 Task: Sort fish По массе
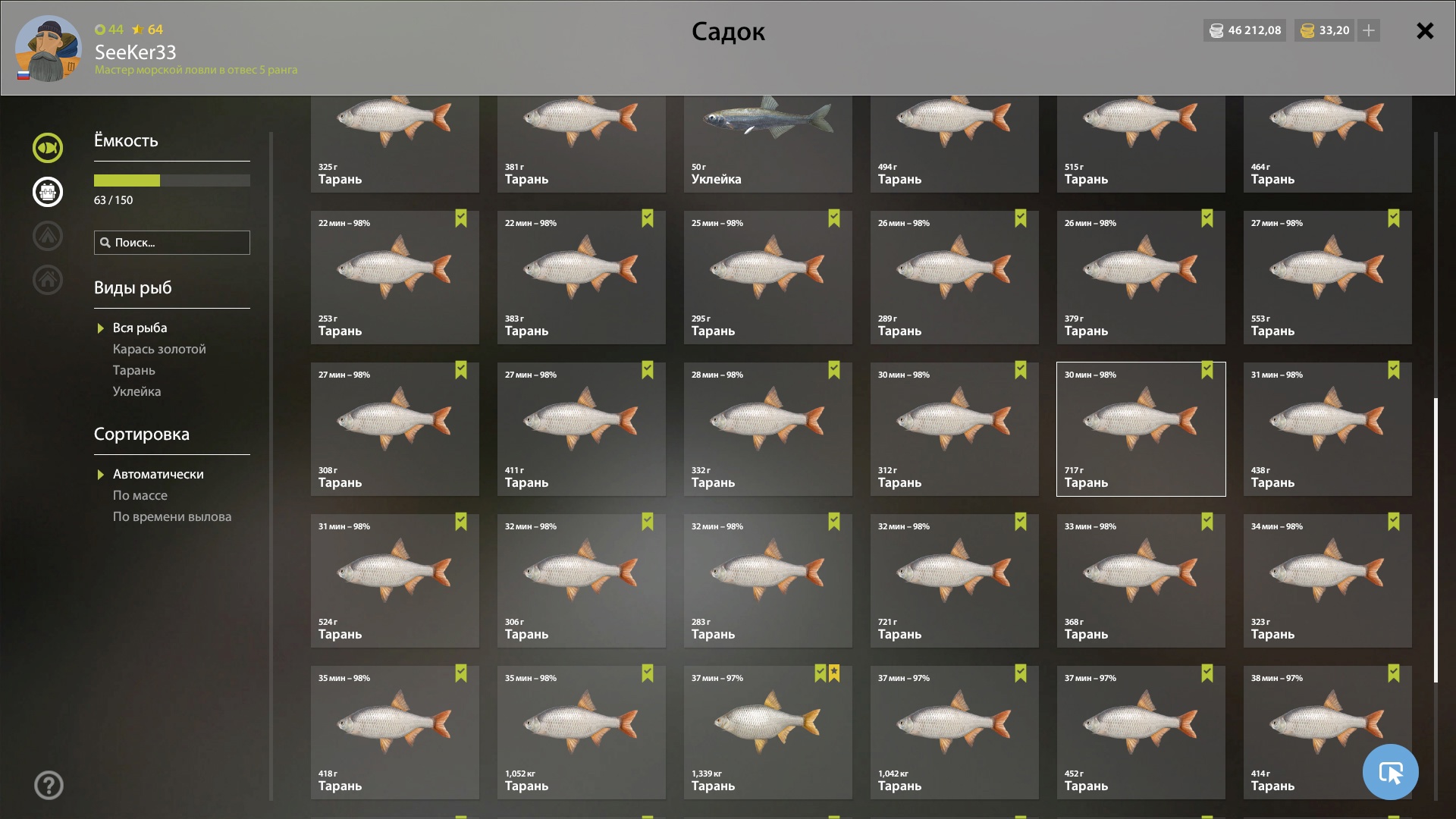pyautogui.click(x=140, y=495)
